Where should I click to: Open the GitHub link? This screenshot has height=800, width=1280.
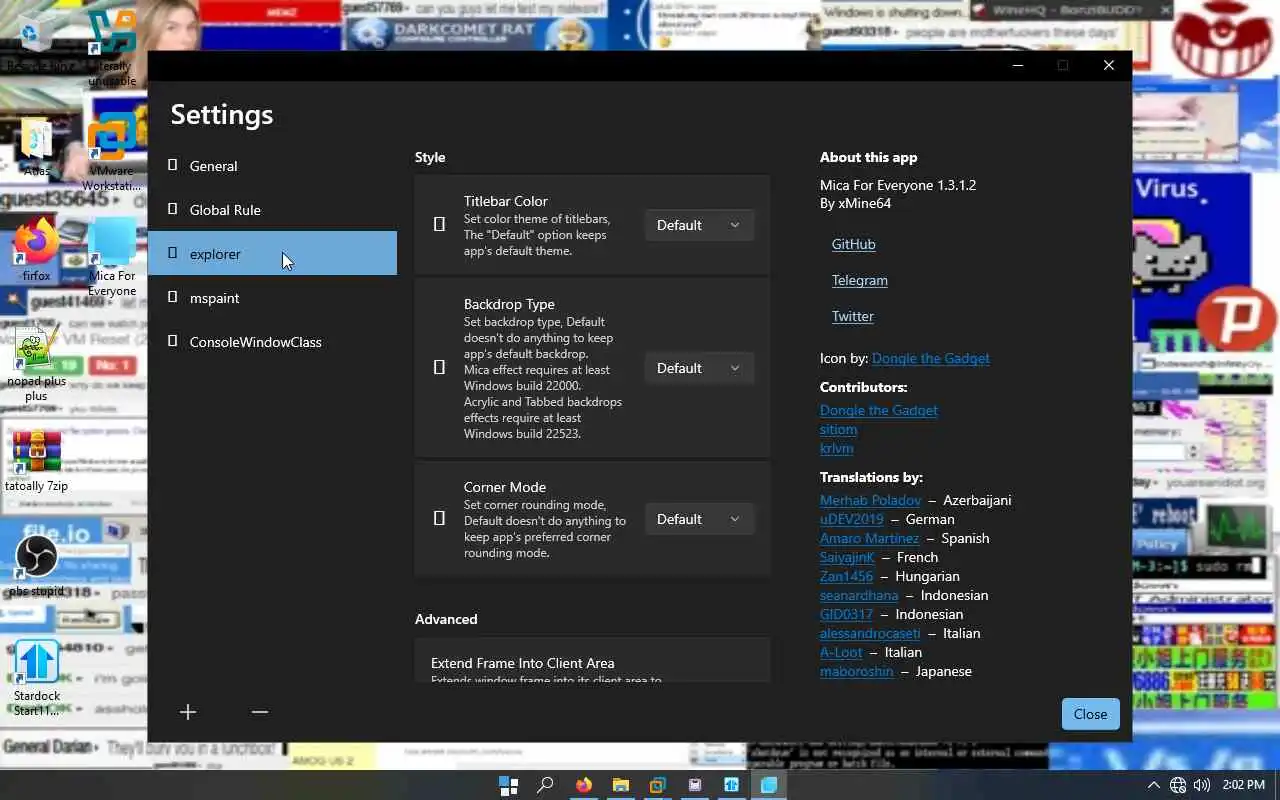pos(853,244)
